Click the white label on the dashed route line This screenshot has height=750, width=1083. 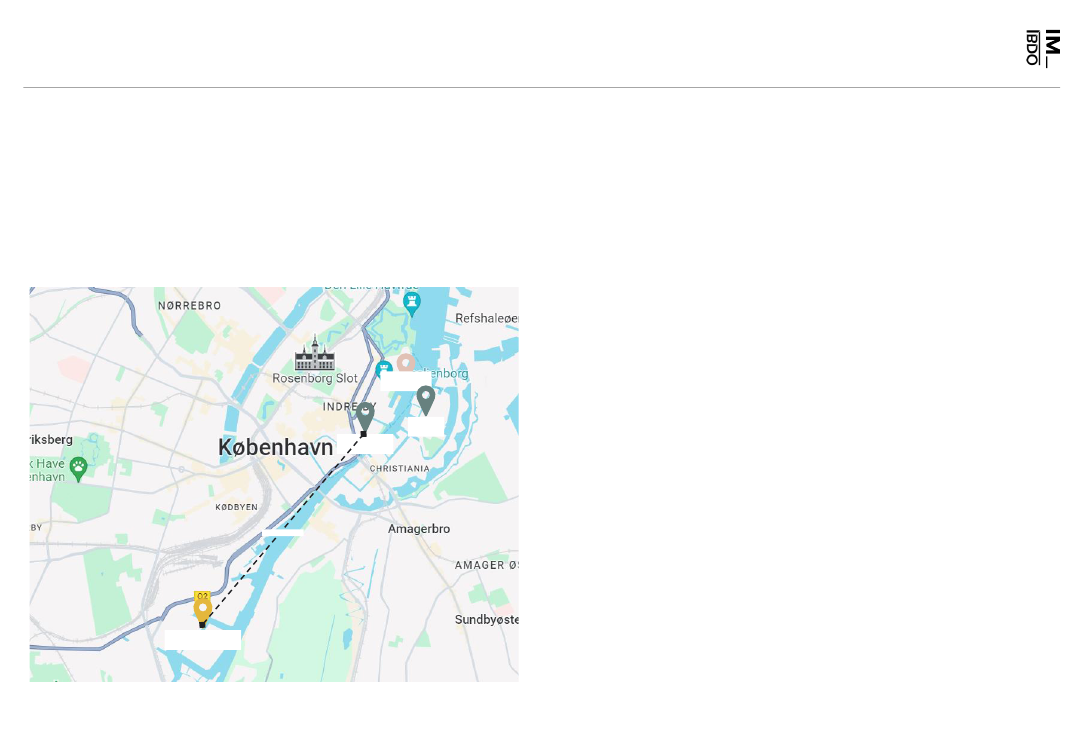pos(283,532)
